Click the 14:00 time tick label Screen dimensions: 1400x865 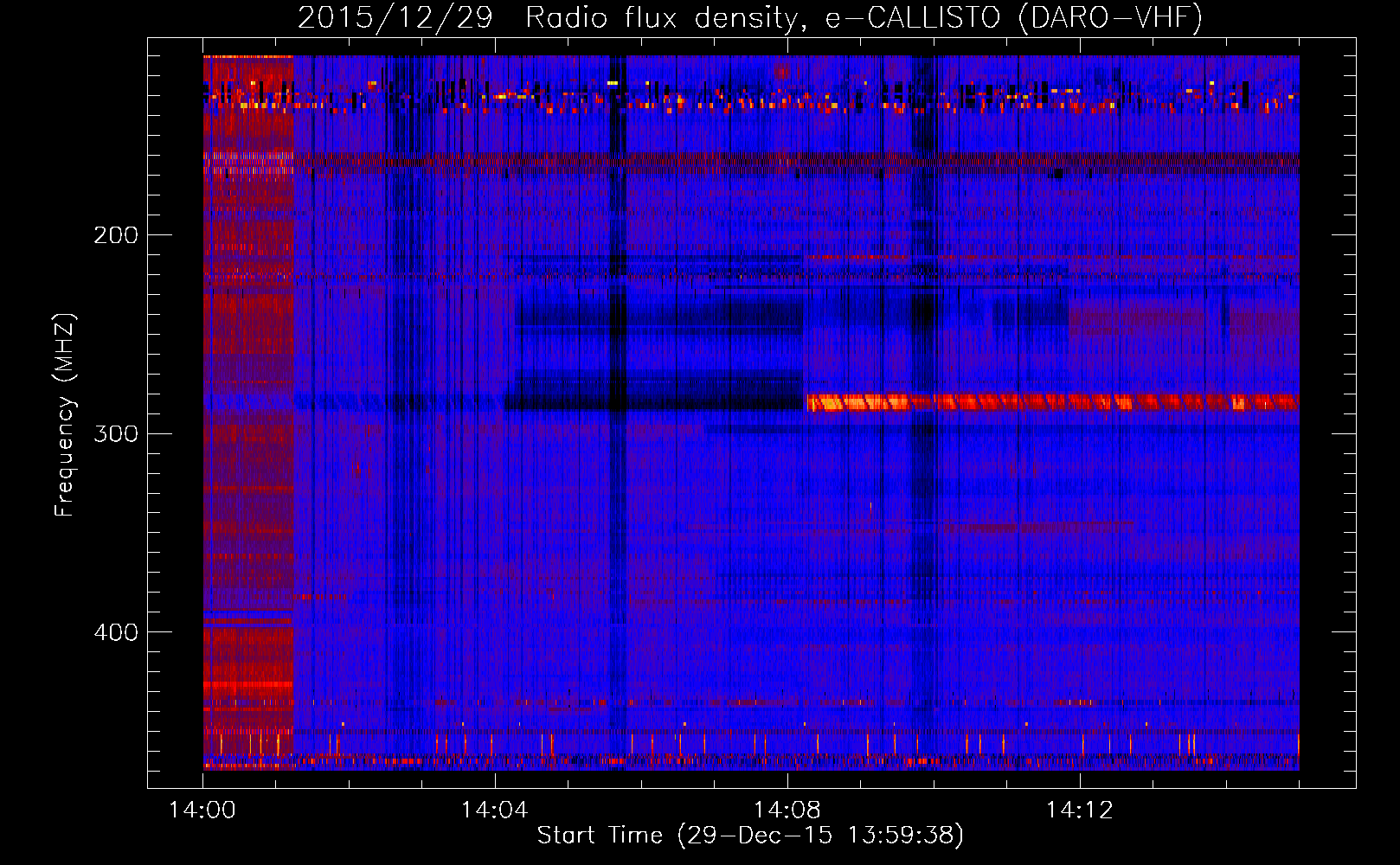(x=202, y=811)
